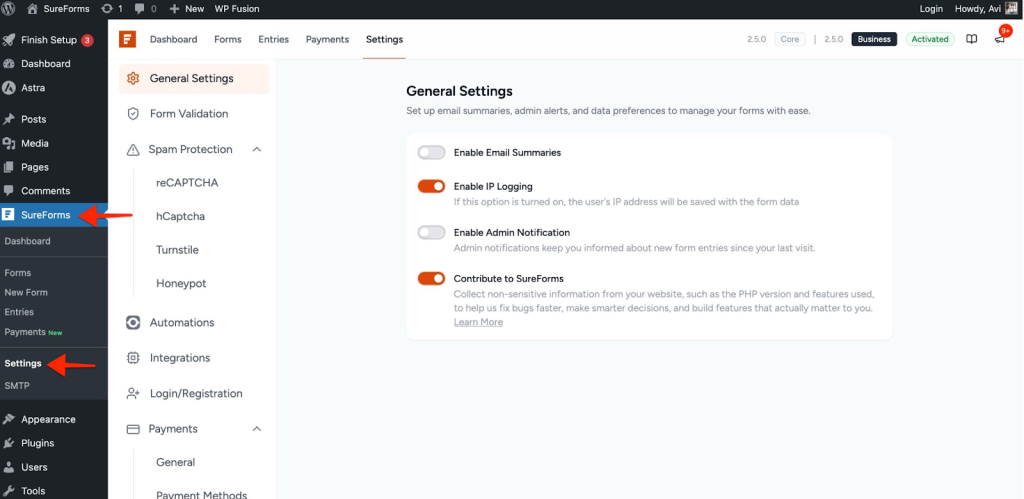Screen dimensions: 1024x499
Task: Disable the Contribute to SureForms switch
Action: [x=431, y=278]
